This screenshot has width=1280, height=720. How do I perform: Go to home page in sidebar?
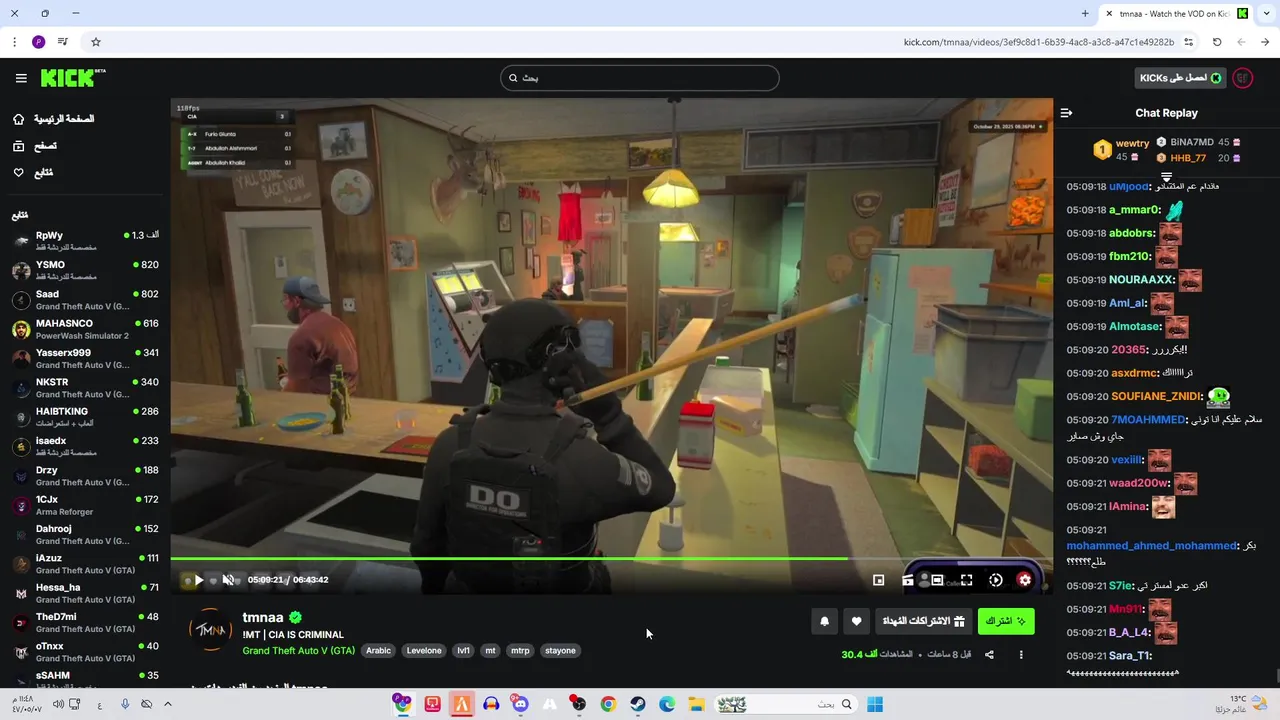coord(54,119)
